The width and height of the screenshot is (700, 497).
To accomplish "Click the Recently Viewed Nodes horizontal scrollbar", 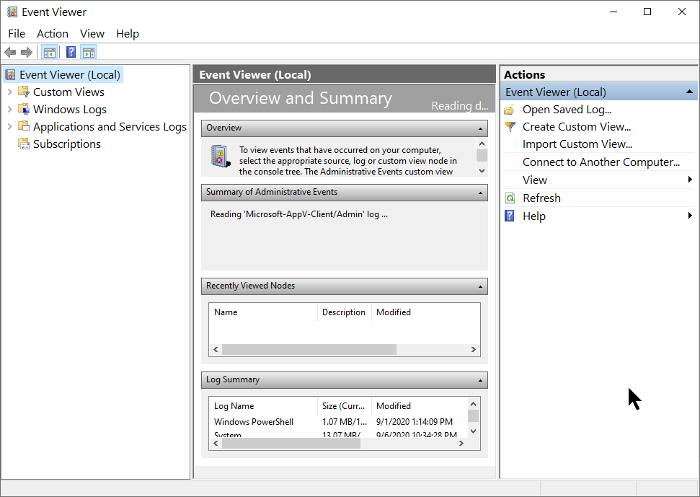I will 308,349.
